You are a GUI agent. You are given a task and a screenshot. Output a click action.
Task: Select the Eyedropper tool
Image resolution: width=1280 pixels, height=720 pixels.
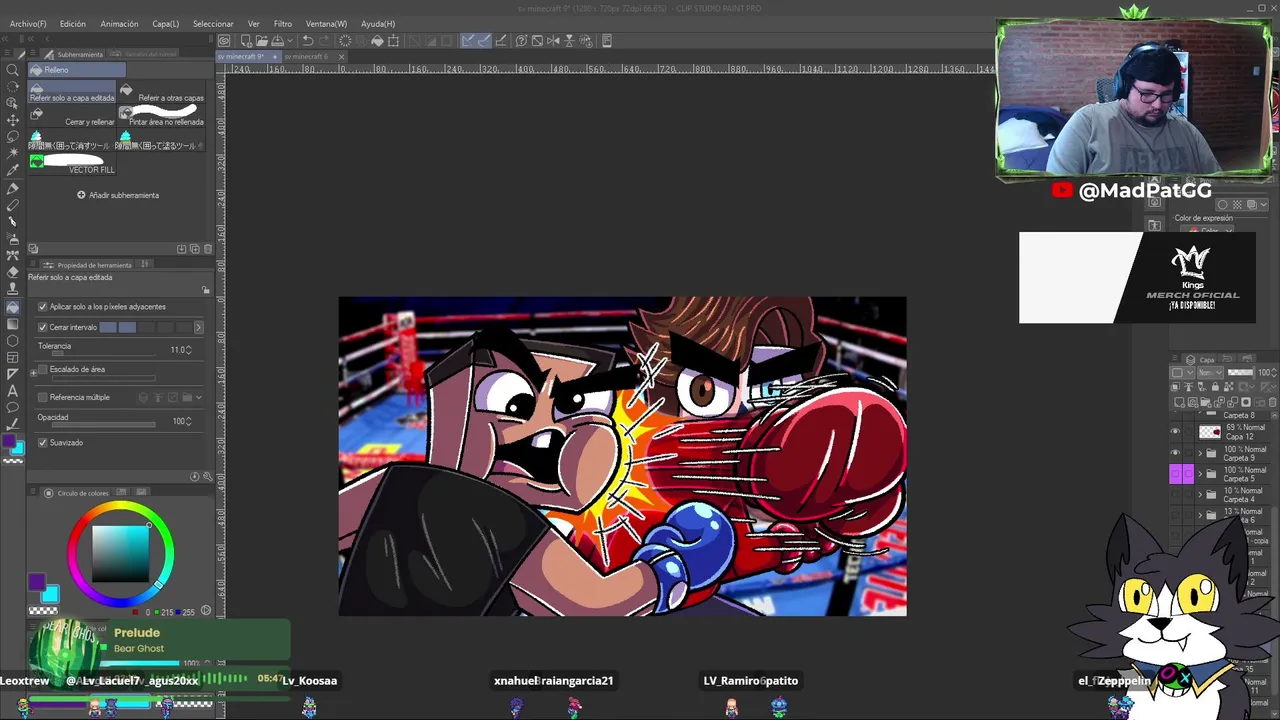point(13,171)
